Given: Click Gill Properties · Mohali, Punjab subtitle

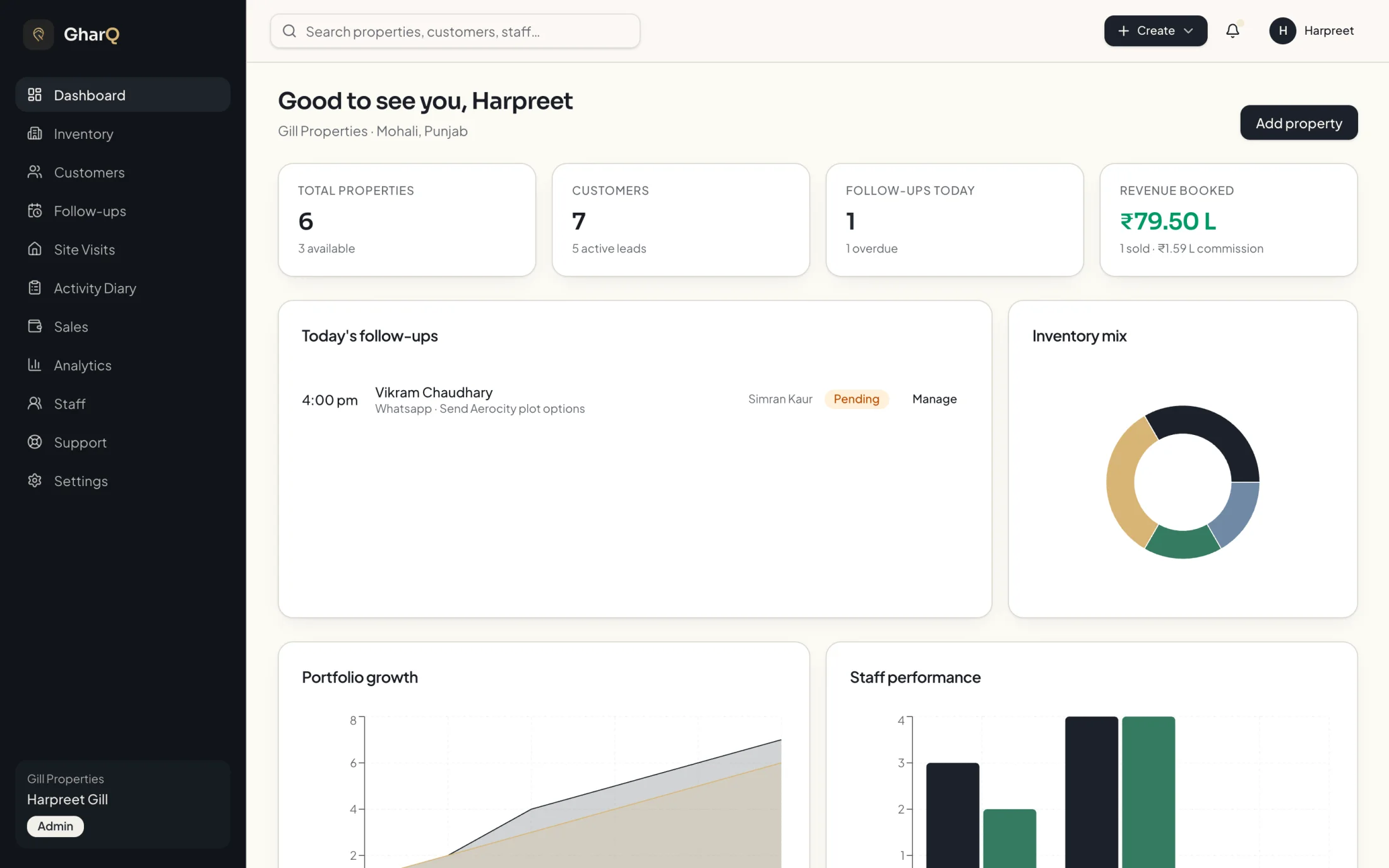Looking at the screenshot, I should coord(373,131).
